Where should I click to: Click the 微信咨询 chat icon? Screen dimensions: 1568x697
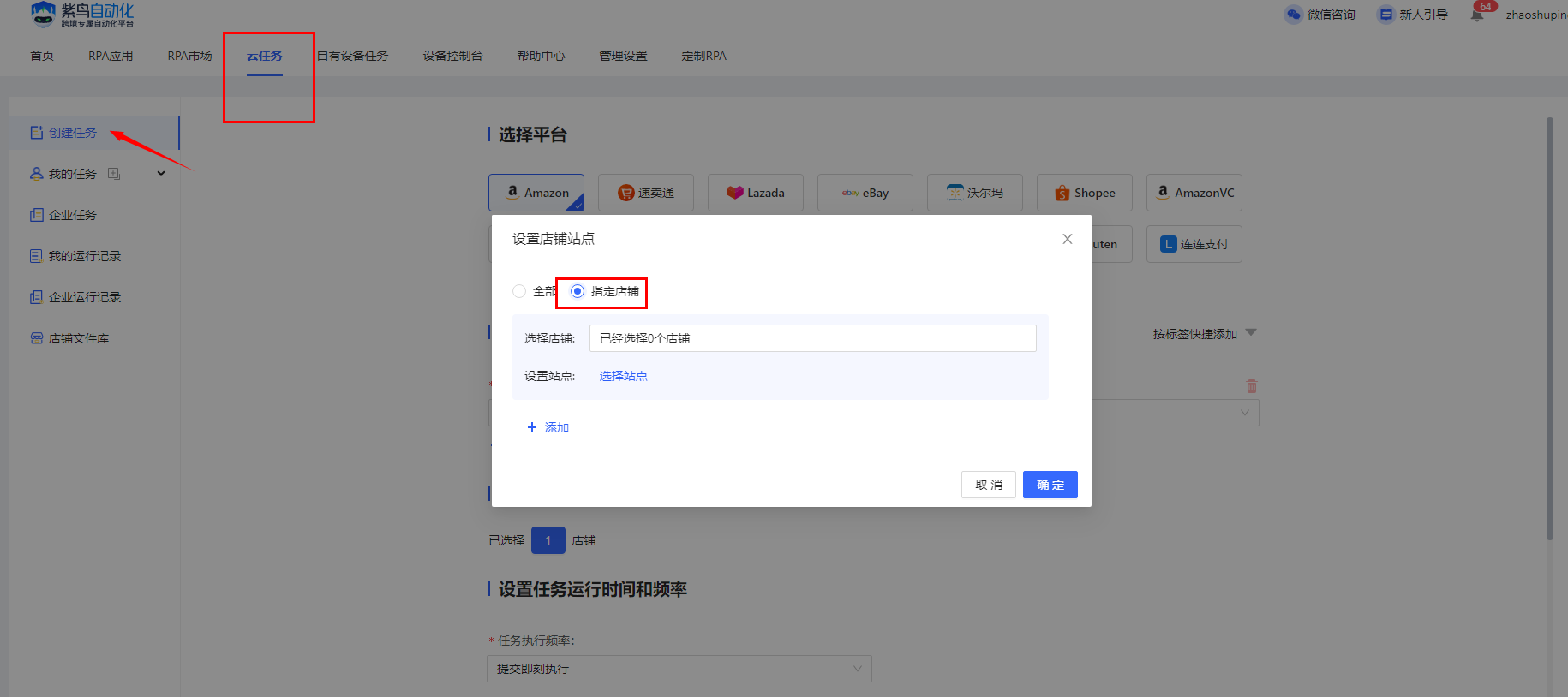click(1293, 15)
